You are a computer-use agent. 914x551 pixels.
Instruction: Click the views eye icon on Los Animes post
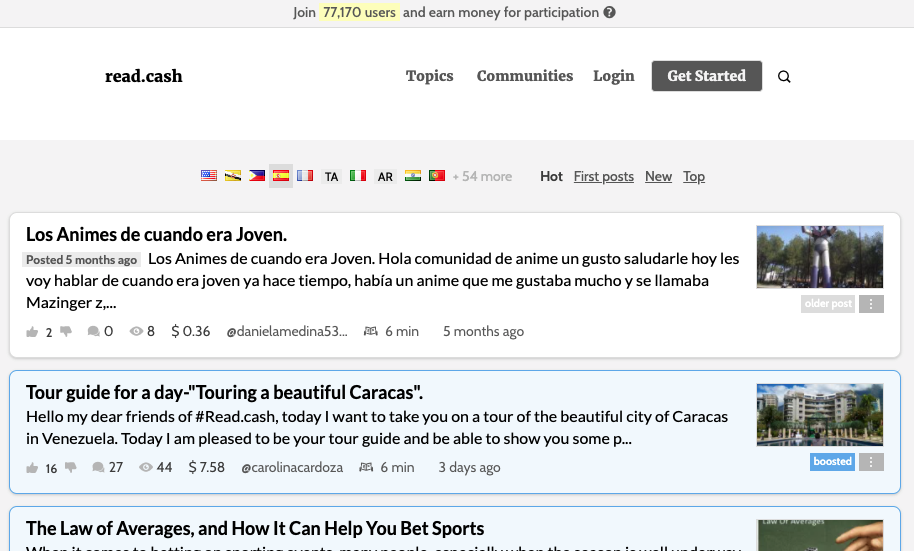pyautogui.click(x=136, y=331)
